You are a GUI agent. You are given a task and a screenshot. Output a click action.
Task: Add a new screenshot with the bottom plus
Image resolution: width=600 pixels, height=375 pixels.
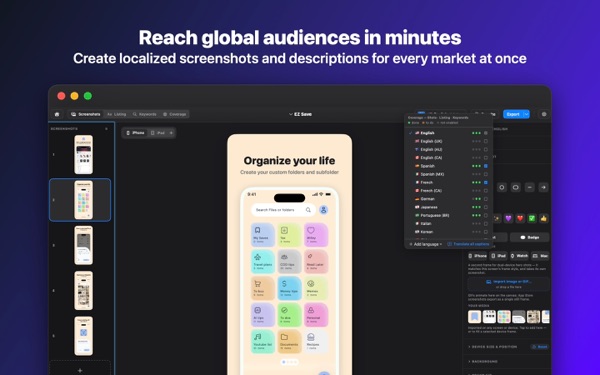(80, 370)
